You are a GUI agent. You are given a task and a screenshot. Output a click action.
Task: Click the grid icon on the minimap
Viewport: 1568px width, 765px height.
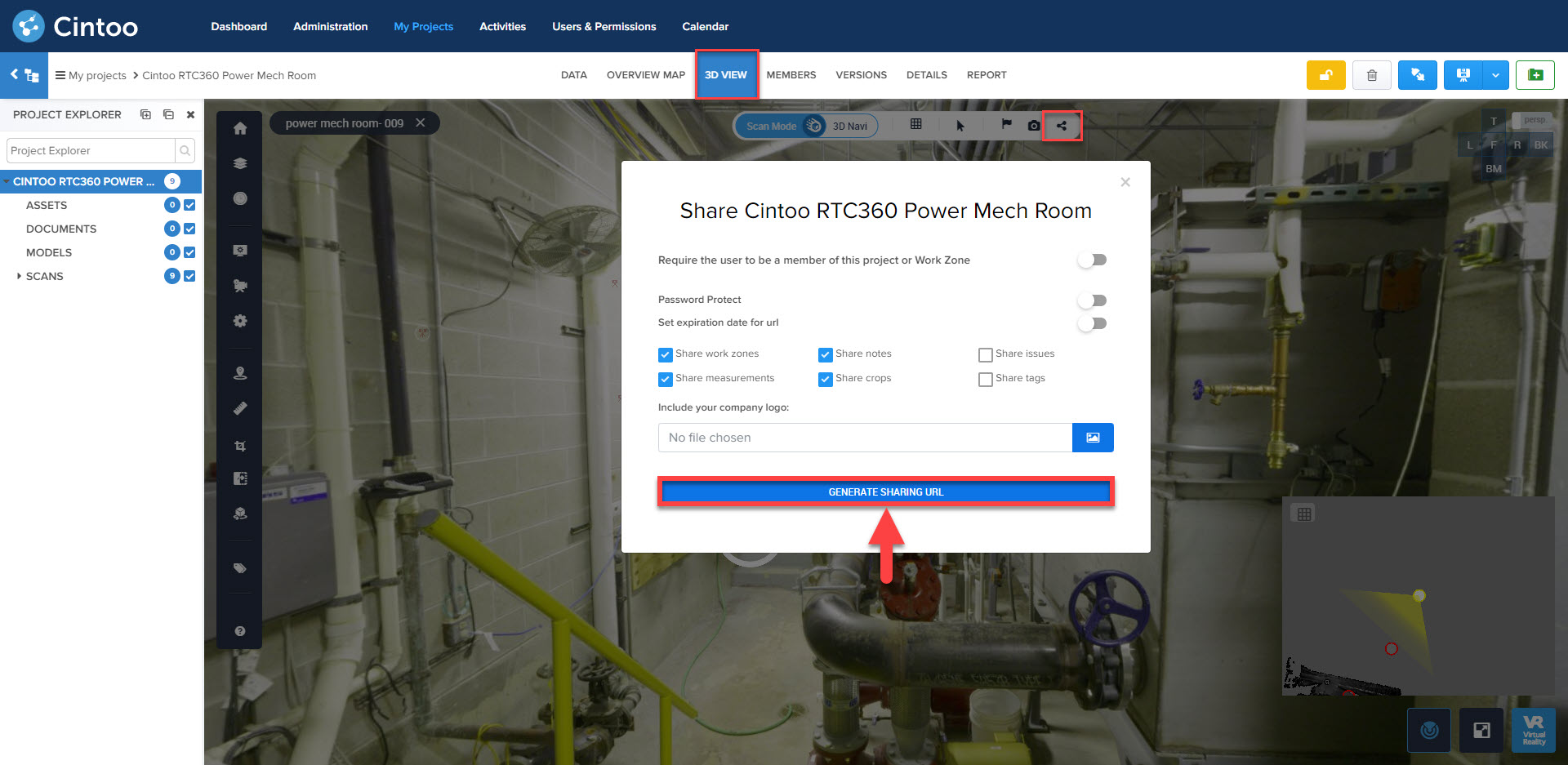[1304, 514]
